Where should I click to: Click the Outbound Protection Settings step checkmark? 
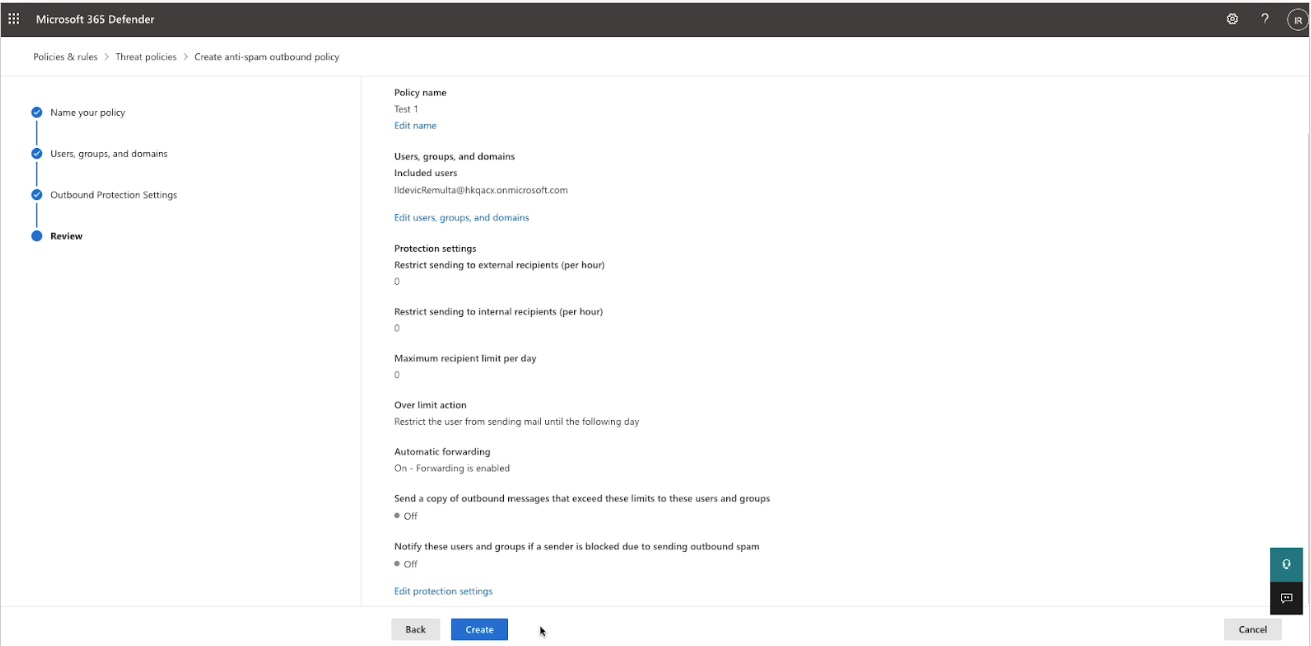(x=37, y=195)
